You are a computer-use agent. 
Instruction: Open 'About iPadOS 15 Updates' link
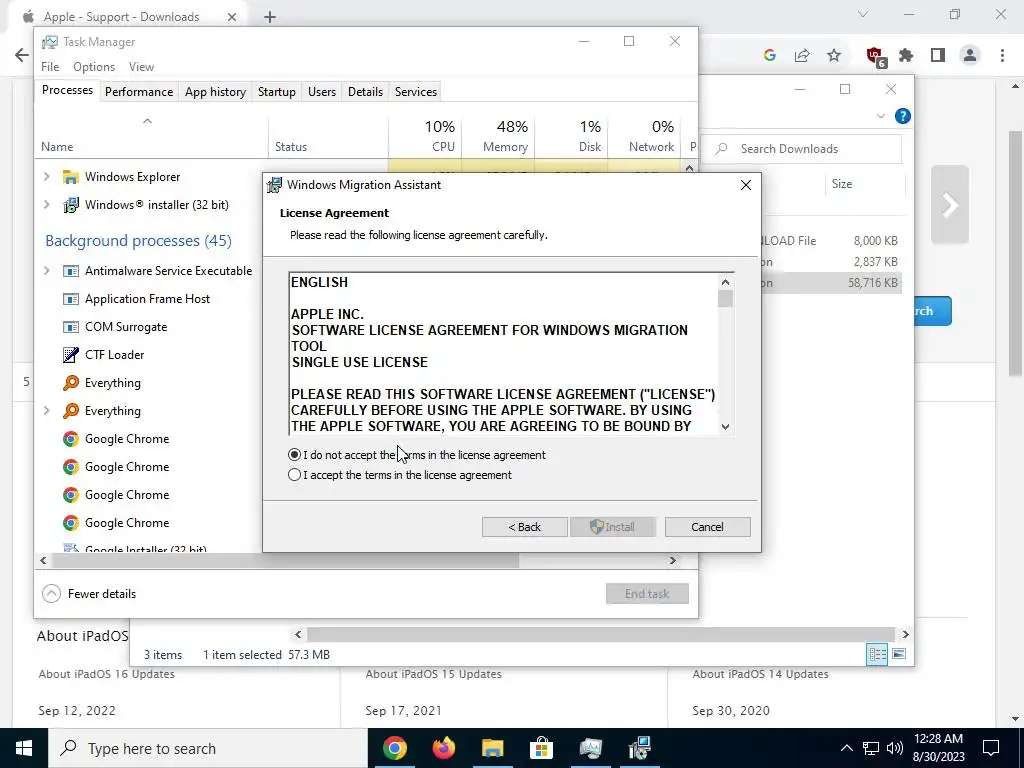tap(434, 674)
